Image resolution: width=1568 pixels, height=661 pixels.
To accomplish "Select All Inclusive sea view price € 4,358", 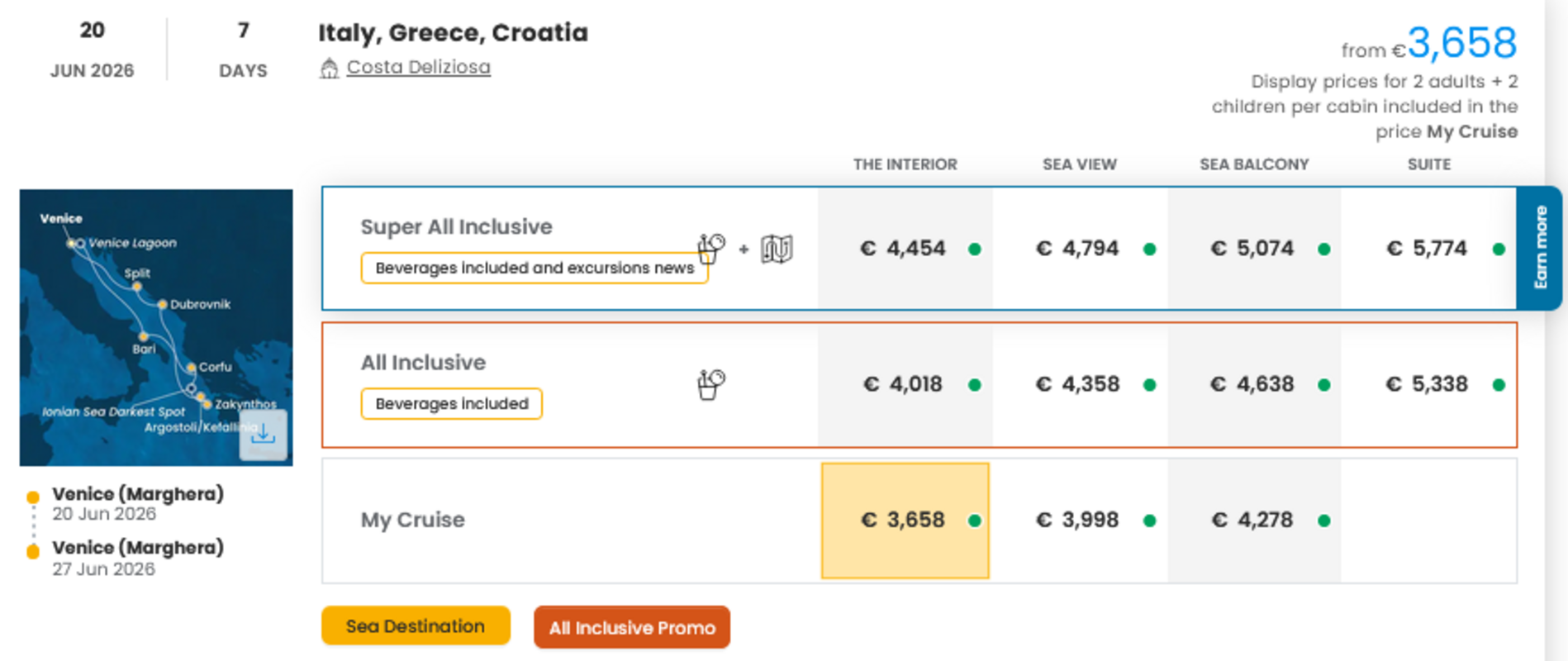I will pos(1078,385).
